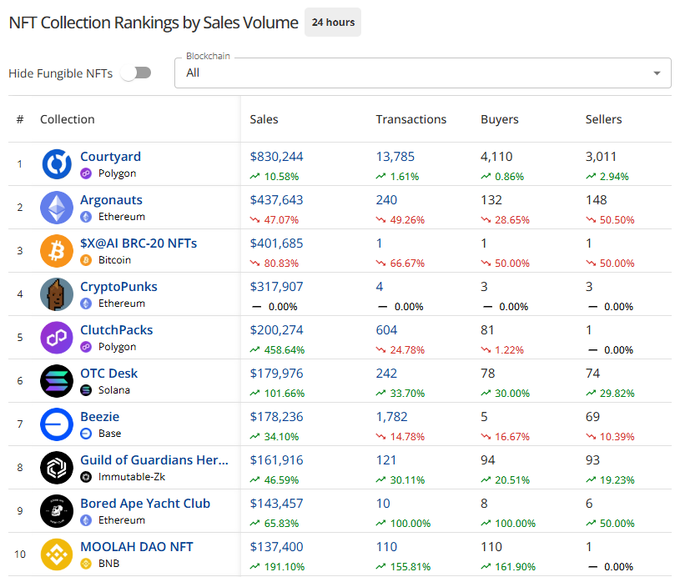Click $X@AI sales change 80.83%
This screenshot has width=680, height=577.
281,263
